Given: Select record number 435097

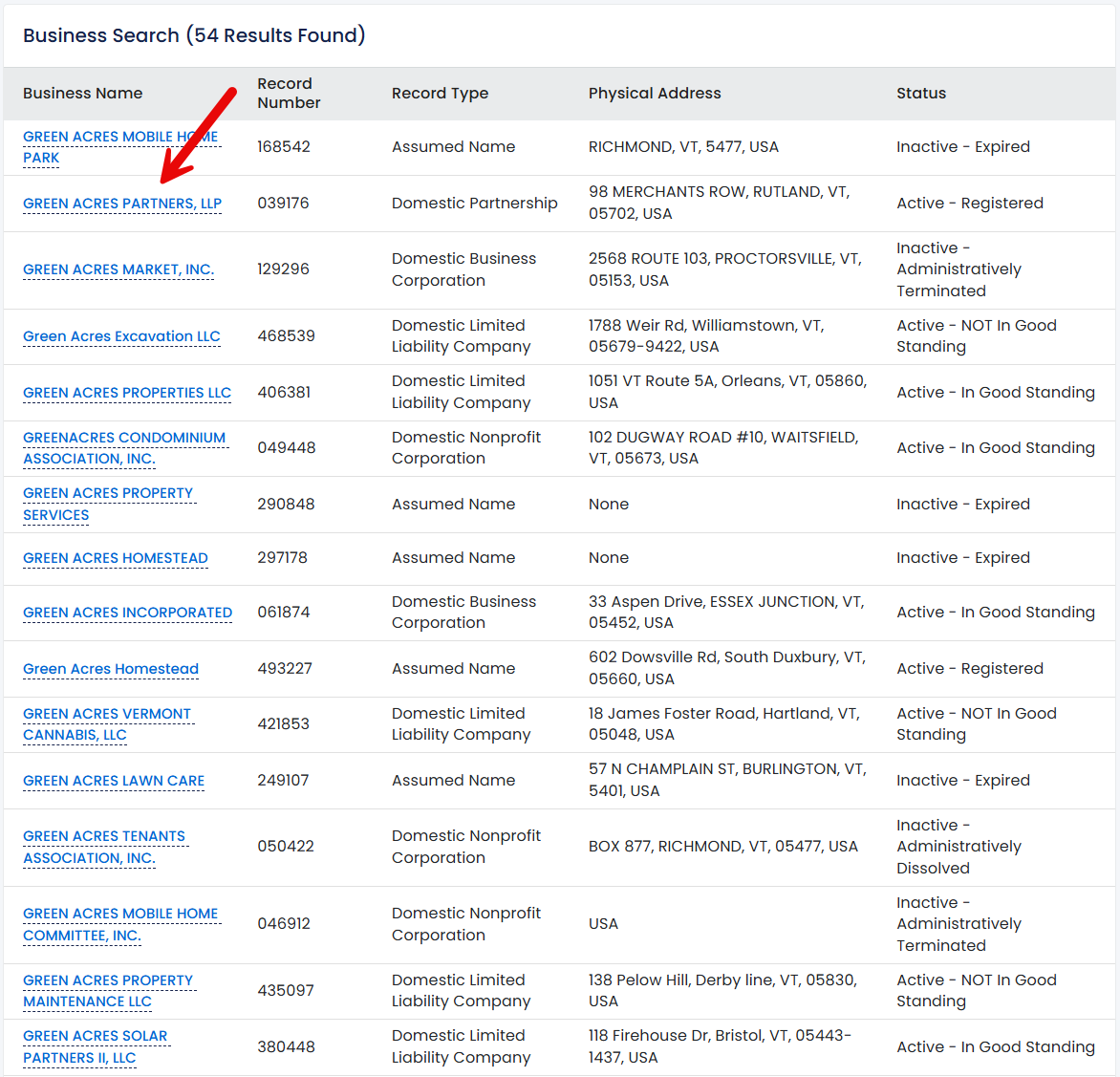Looking at the screenshot, I should pyautogui.click(x=286, y=990).
